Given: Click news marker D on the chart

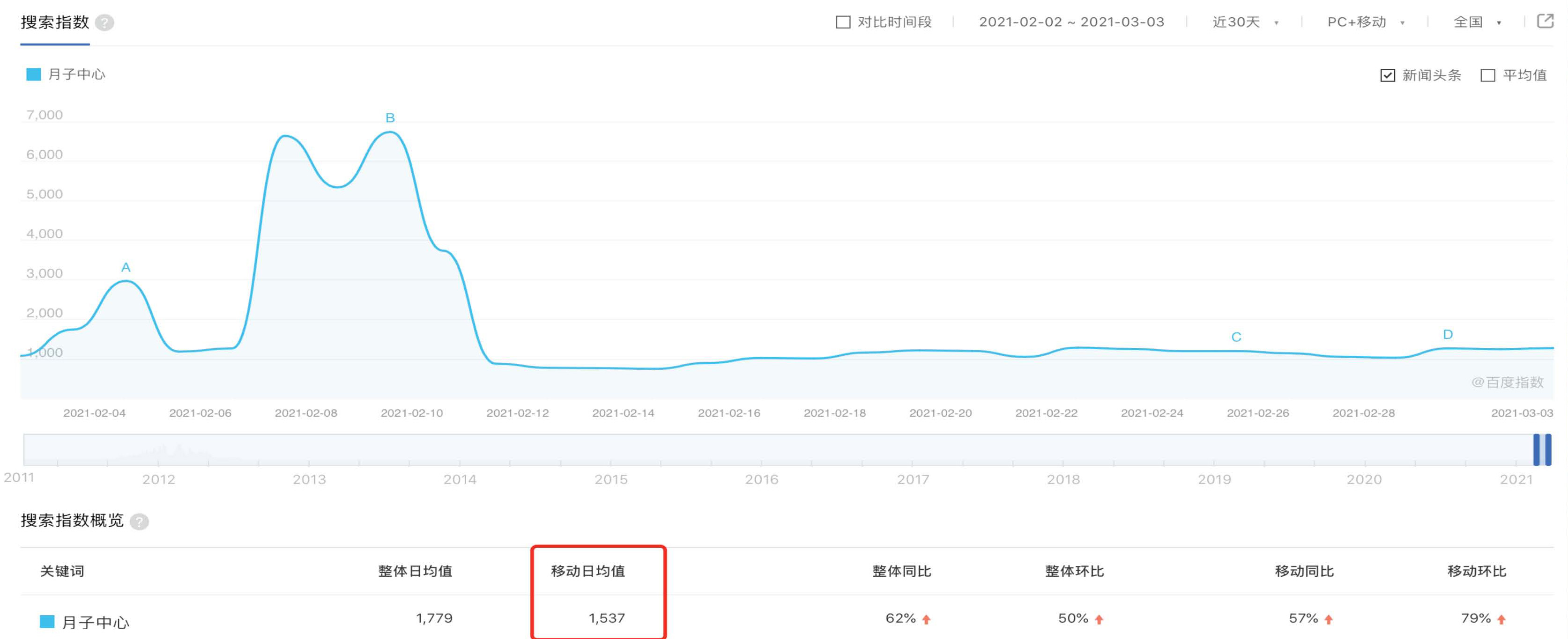Looking at the screenshot, I should 1448,334.
